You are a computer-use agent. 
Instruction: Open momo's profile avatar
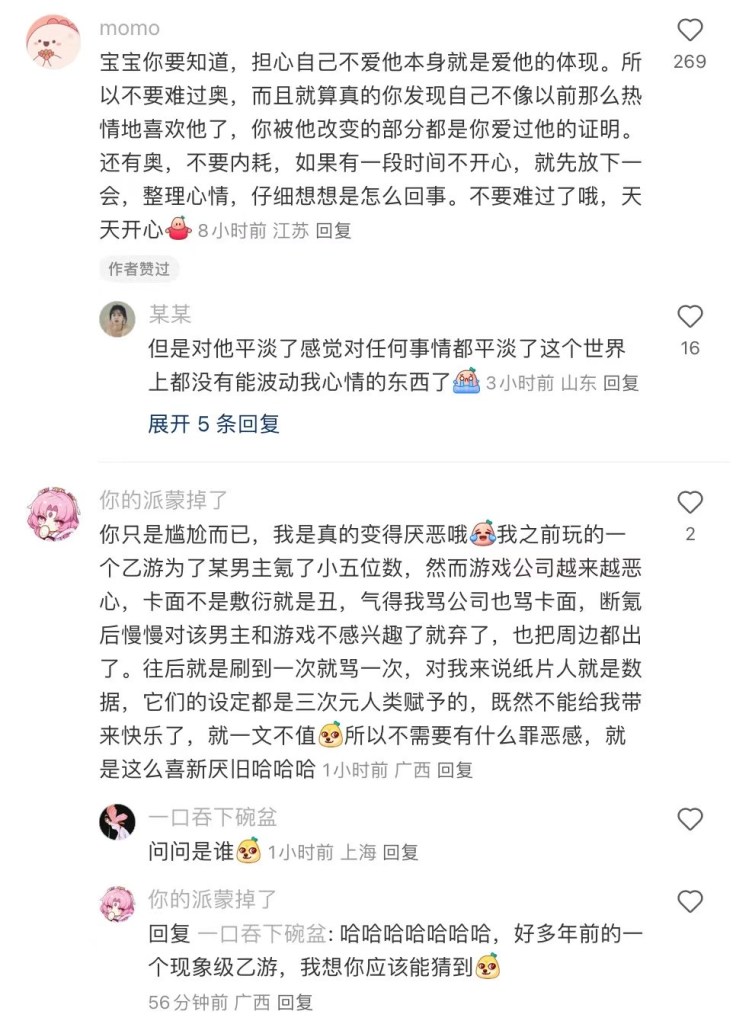point(53,41)
